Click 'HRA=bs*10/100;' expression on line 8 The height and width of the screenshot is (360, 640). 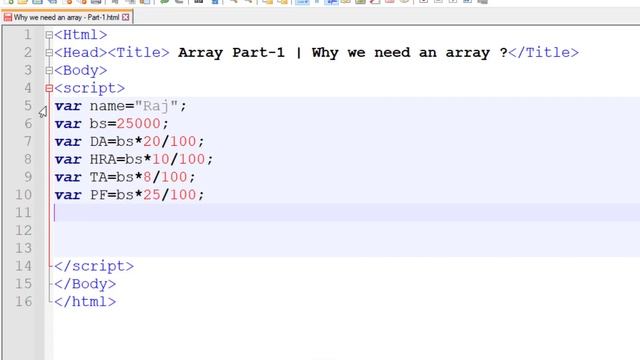pos(151,159)
